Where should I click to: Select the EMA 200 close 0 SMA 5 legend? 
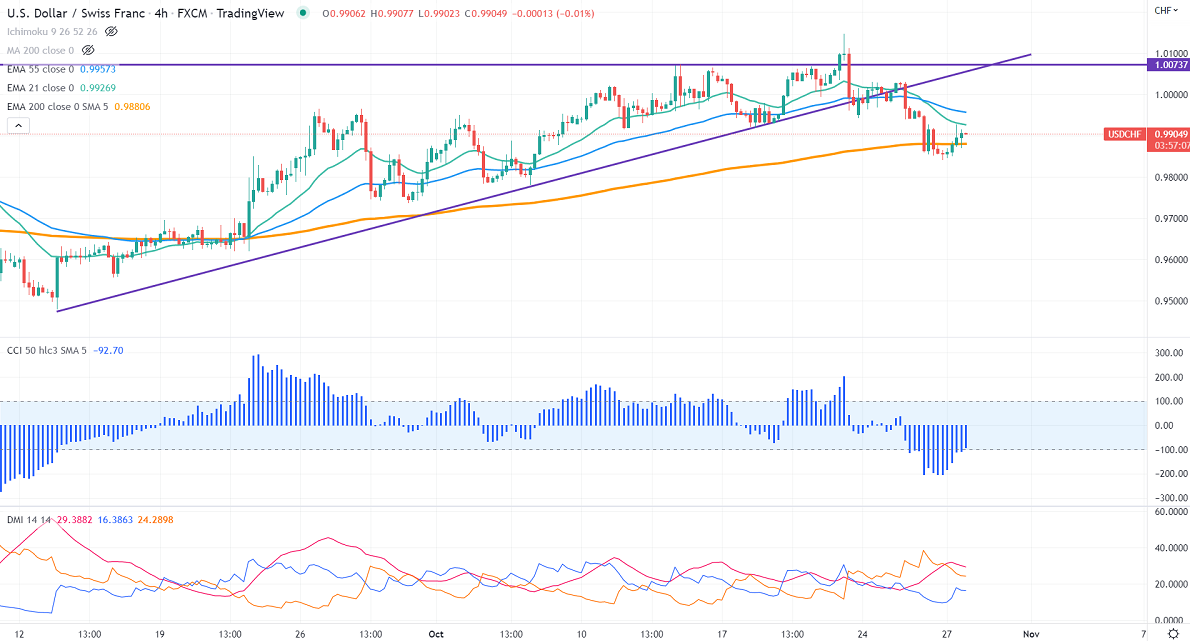pos(58,107)
